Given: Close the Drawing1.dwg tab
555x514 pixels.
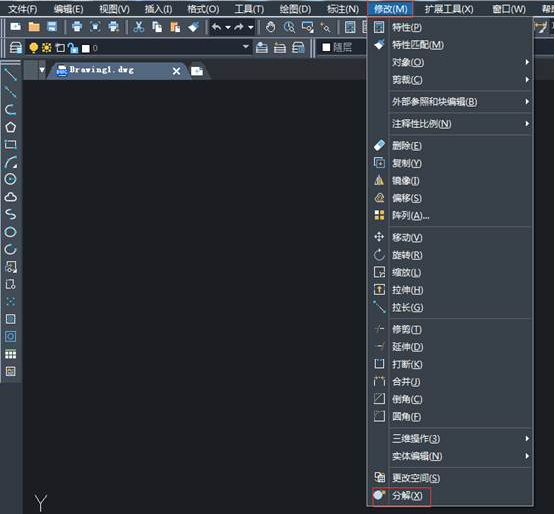Looking at the screenshot, I should click(176, 71).
